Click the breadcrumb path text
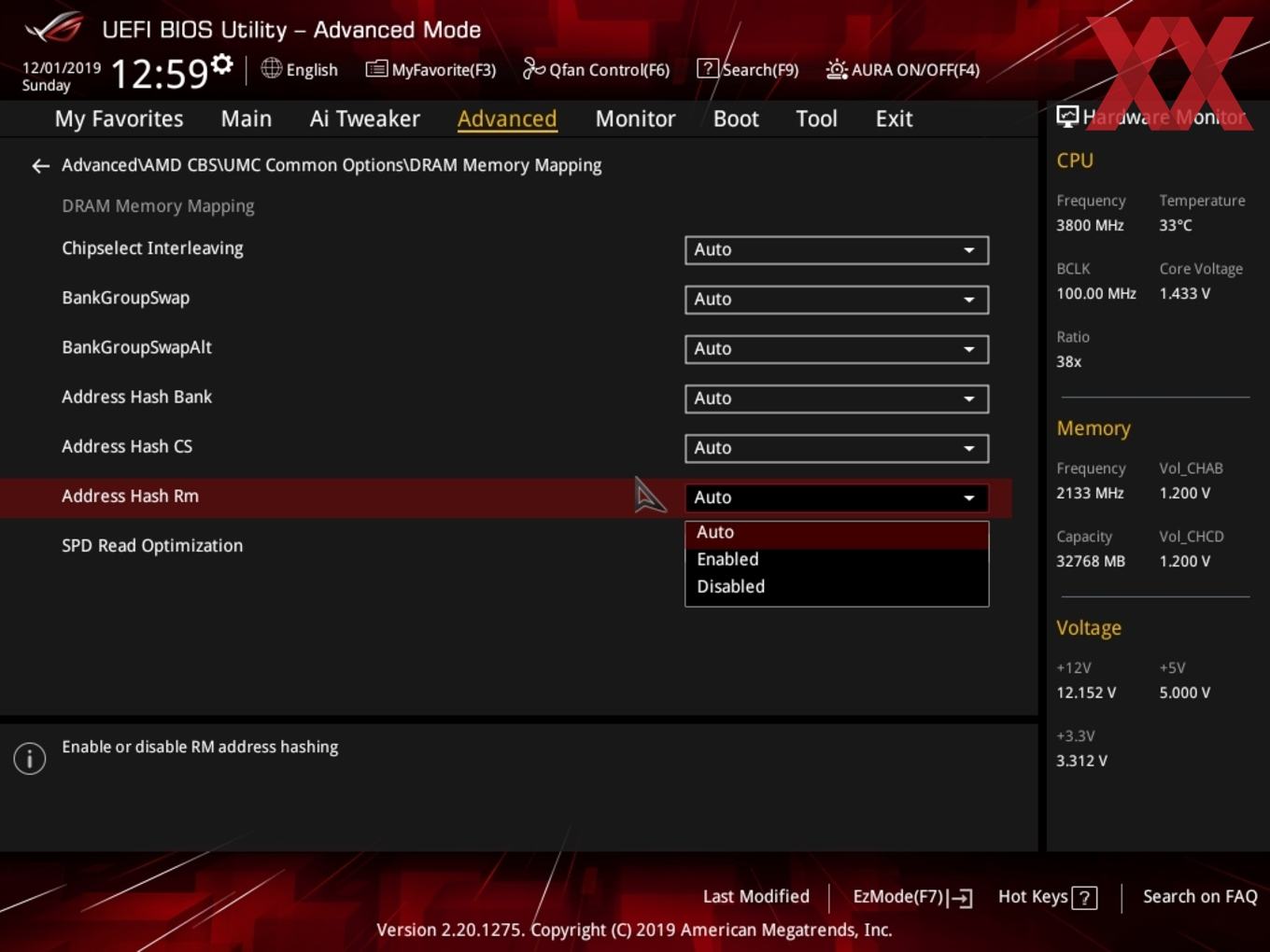This screenshot has height=952, width=1270. point(332,165)
